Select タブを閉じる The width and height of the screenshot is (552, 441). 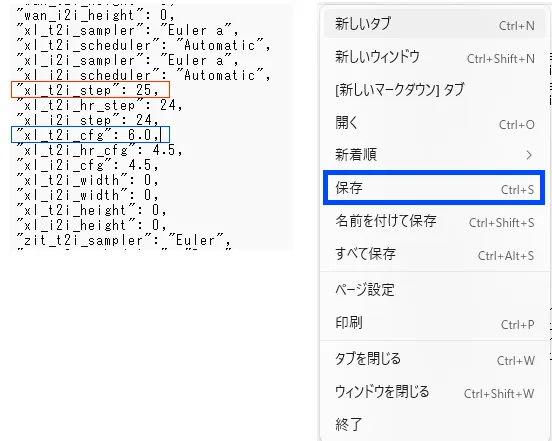click(434, 359)
